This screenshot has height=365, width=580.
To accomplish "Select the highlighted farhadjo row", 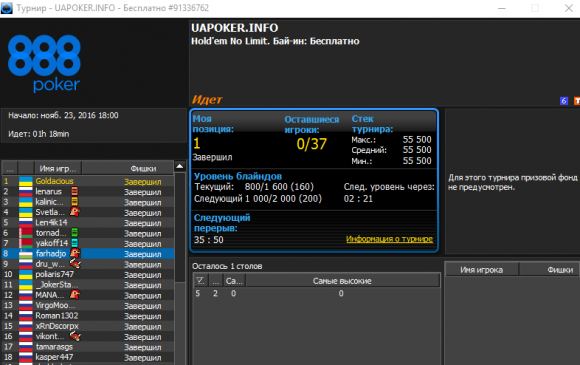I will [88, 254].
